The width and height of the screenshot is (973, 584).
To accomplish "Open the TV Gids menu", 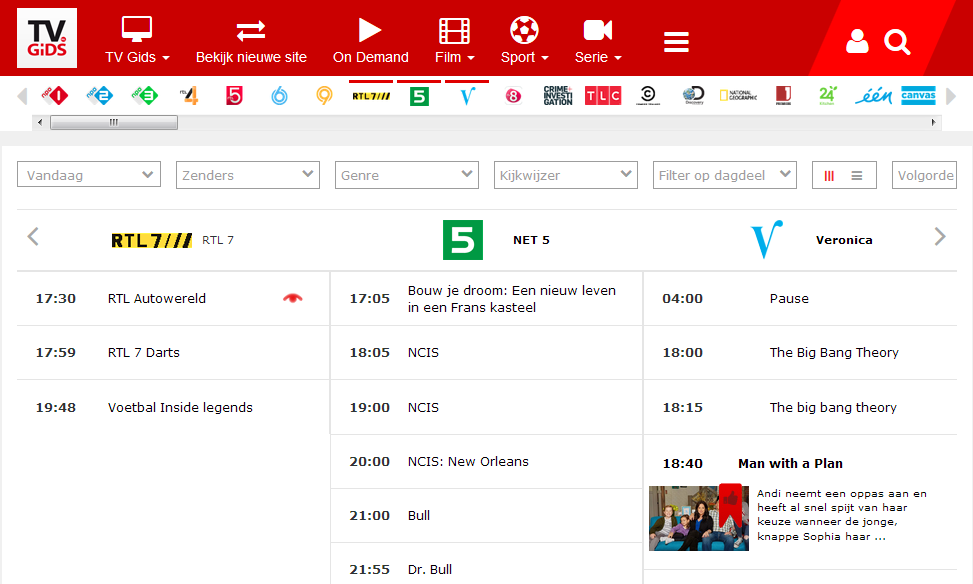I will [x=137, y=40].
